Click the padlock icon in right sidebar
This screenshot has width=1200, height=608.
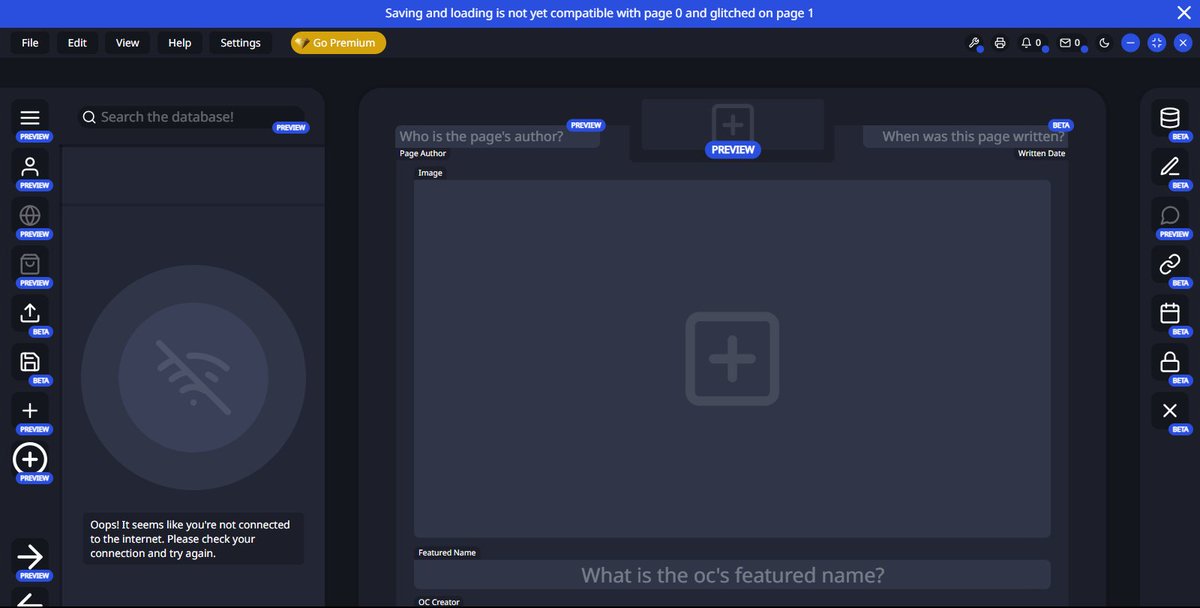1170,362
